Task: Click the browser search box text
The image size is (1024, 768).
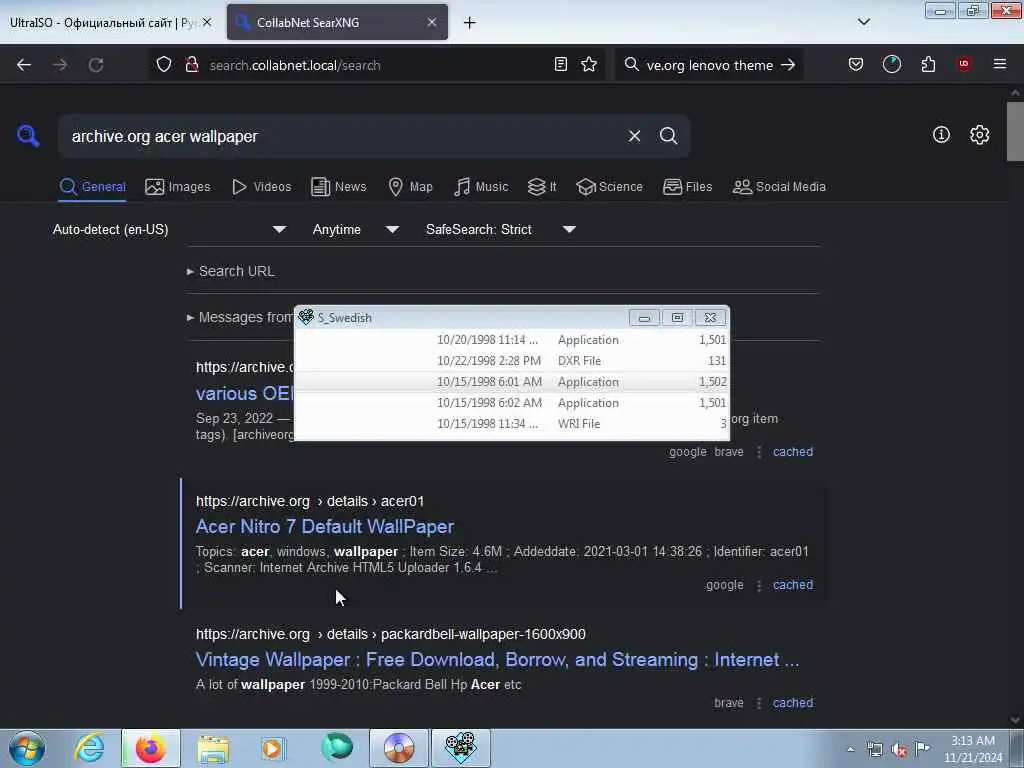Action: [709, 65]
